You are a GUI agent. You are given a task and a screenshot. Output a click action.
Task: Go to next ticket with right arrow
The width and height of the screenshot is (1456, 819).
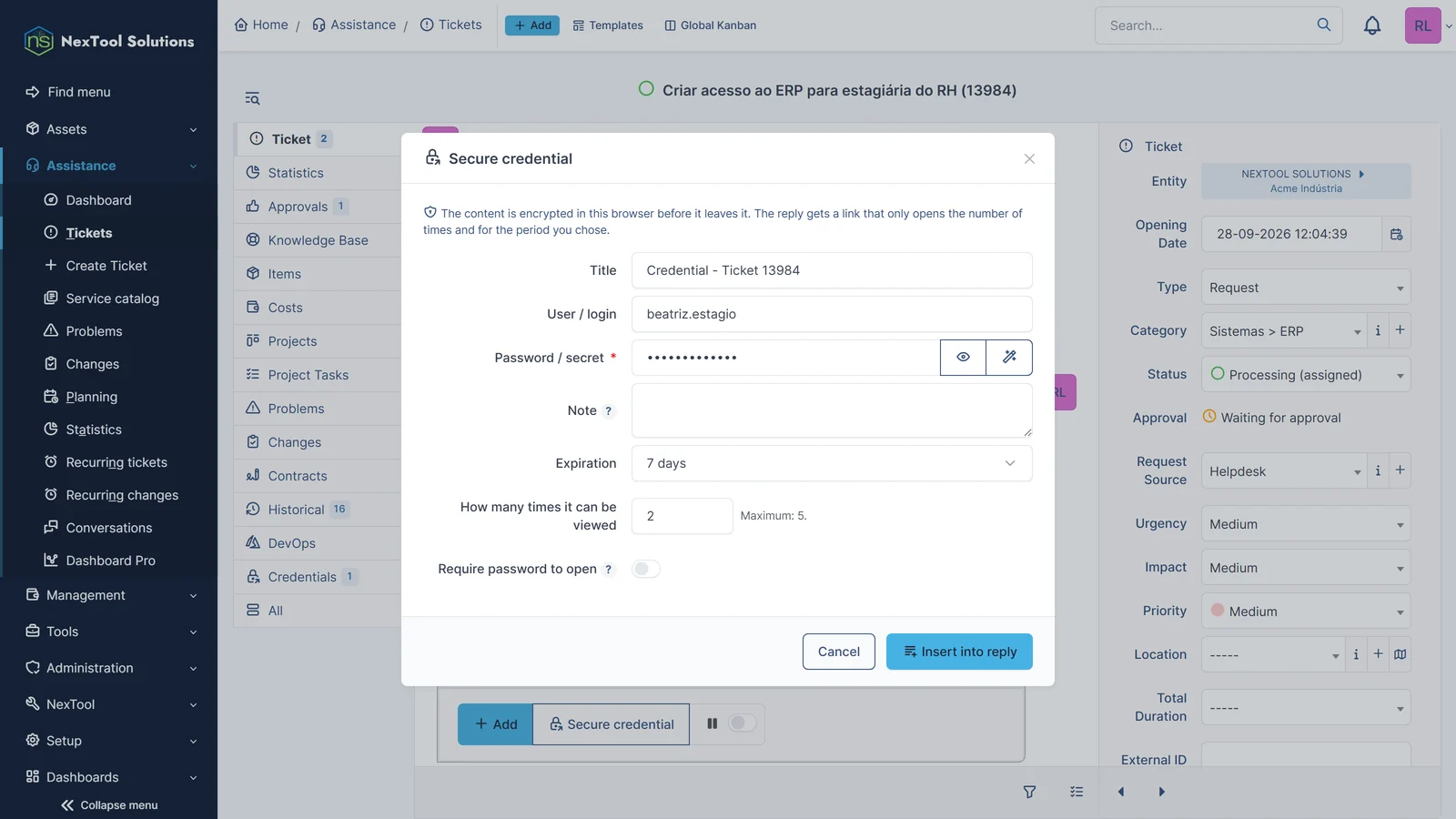1162,792
